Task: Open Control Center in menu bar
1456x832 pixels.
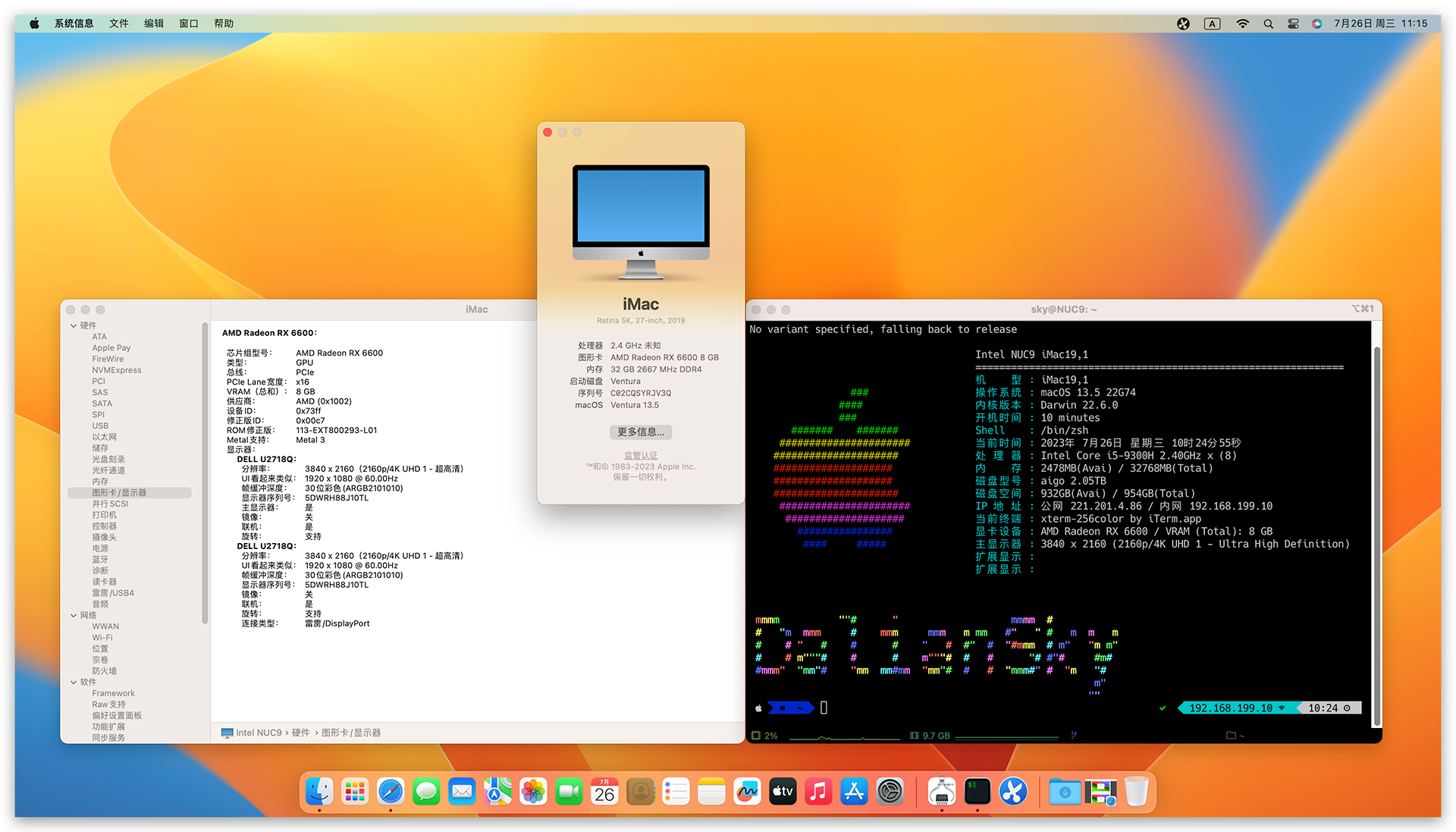Action: pyautogui.click(x=1293, y=24)
